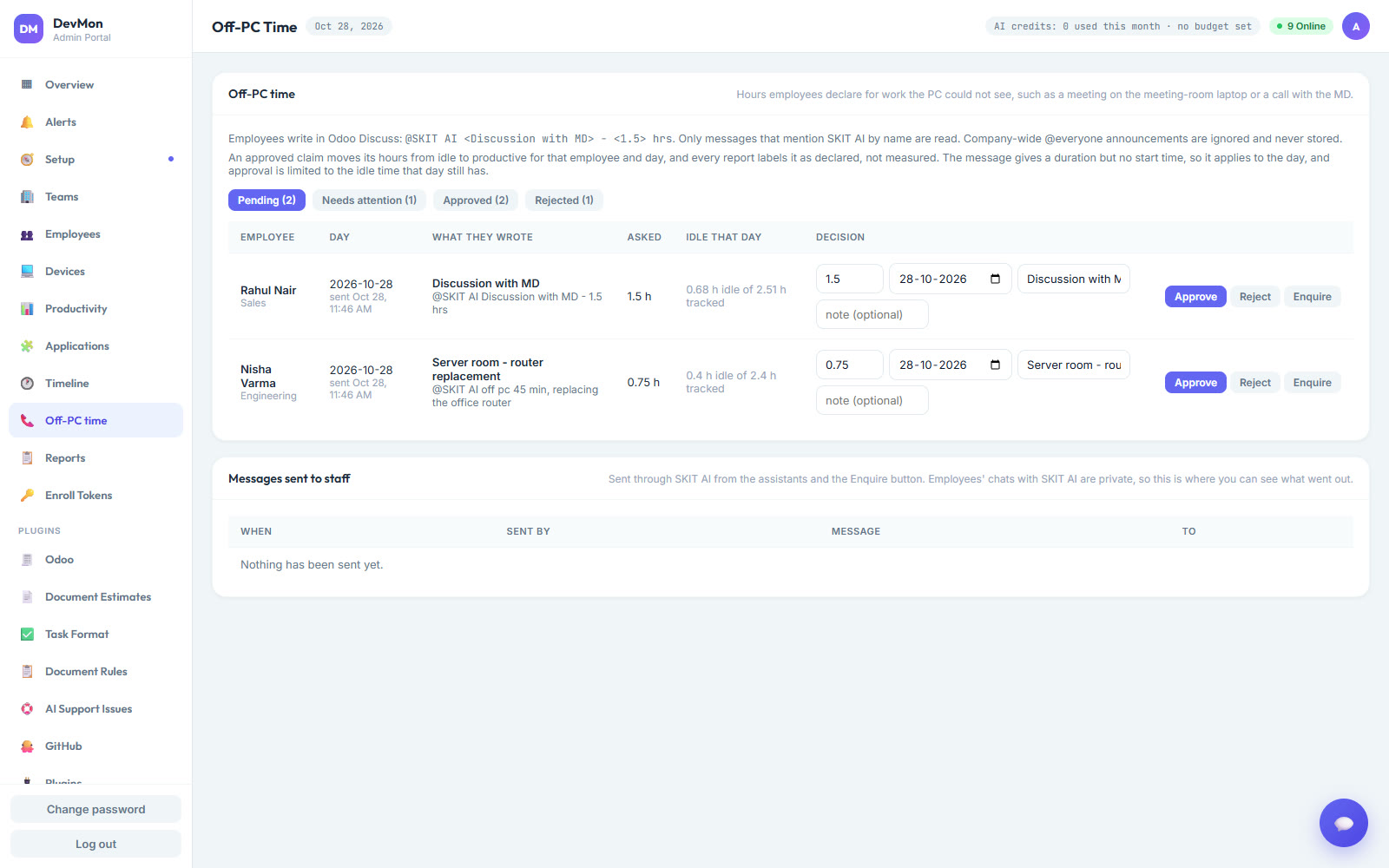The height and width of the screenshot is (868, 1389).
Task: Open the Overview sidebar icon
Action: [27, 85]
